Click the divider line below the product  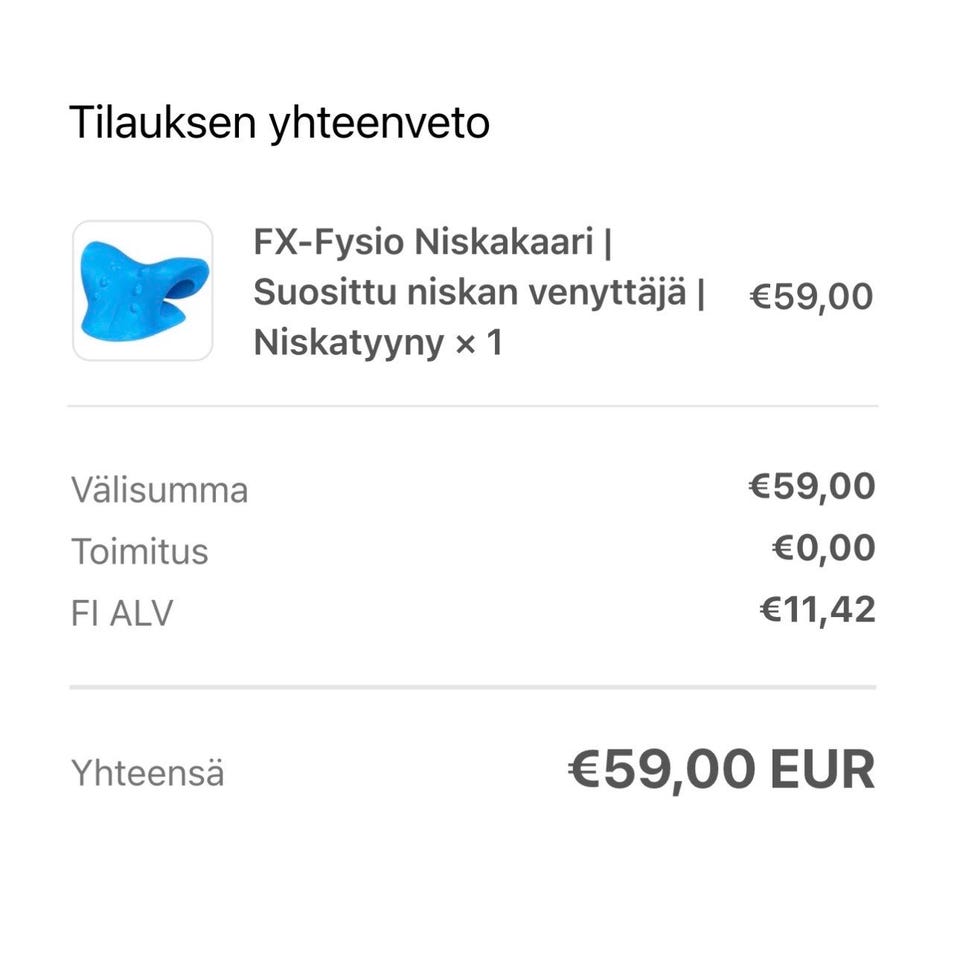pos(473,406)
